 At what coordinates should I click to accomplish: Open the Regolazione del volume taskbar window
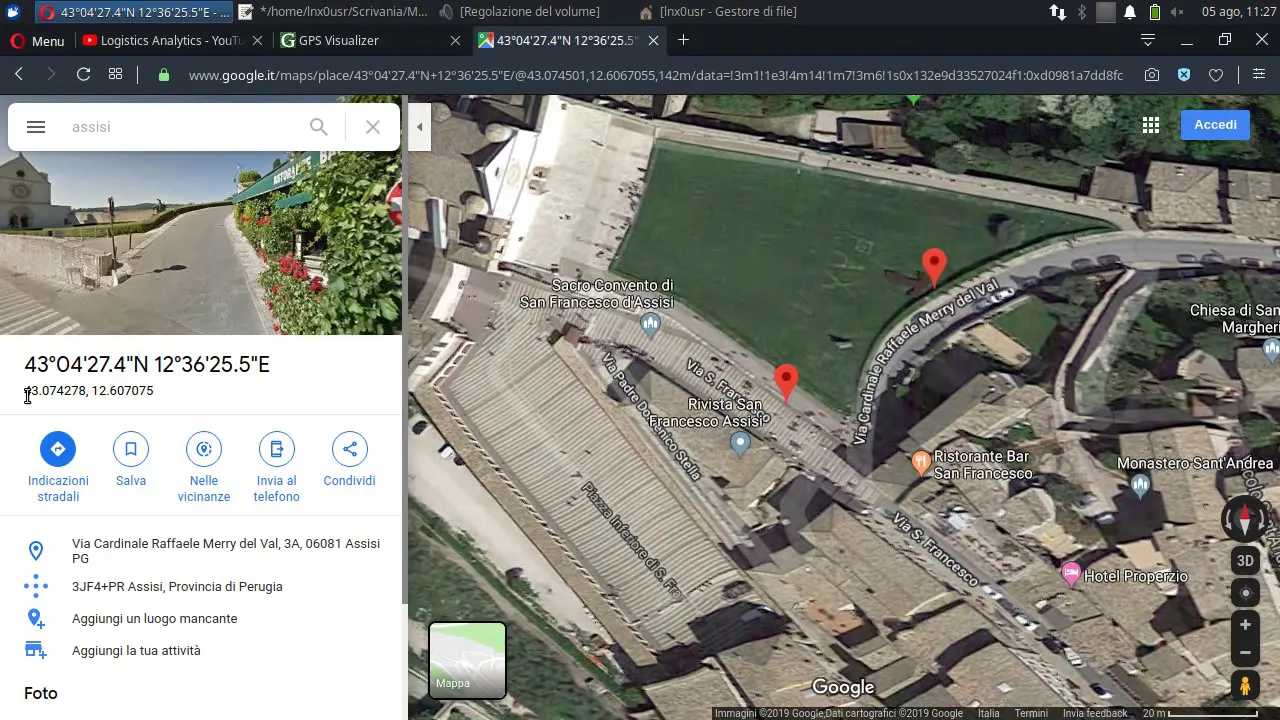(520, 12)
